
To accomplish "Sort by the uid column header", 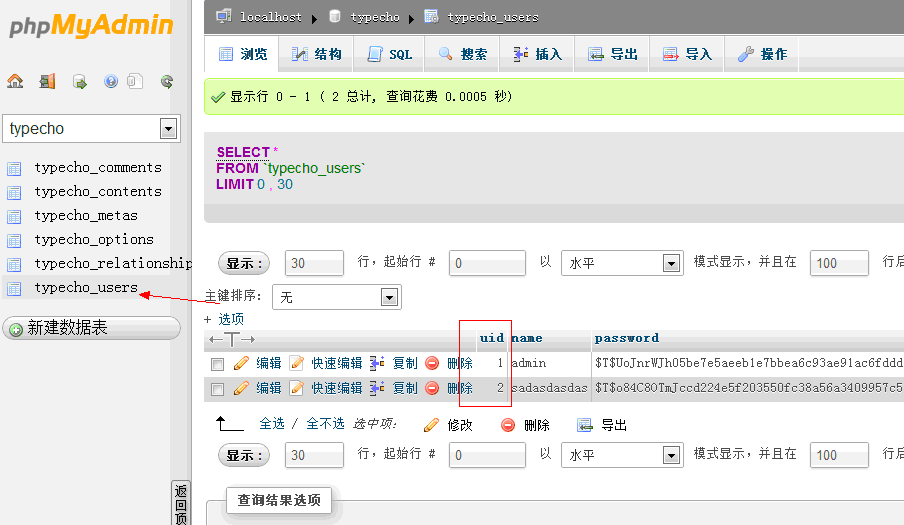I will pos(492,338).
